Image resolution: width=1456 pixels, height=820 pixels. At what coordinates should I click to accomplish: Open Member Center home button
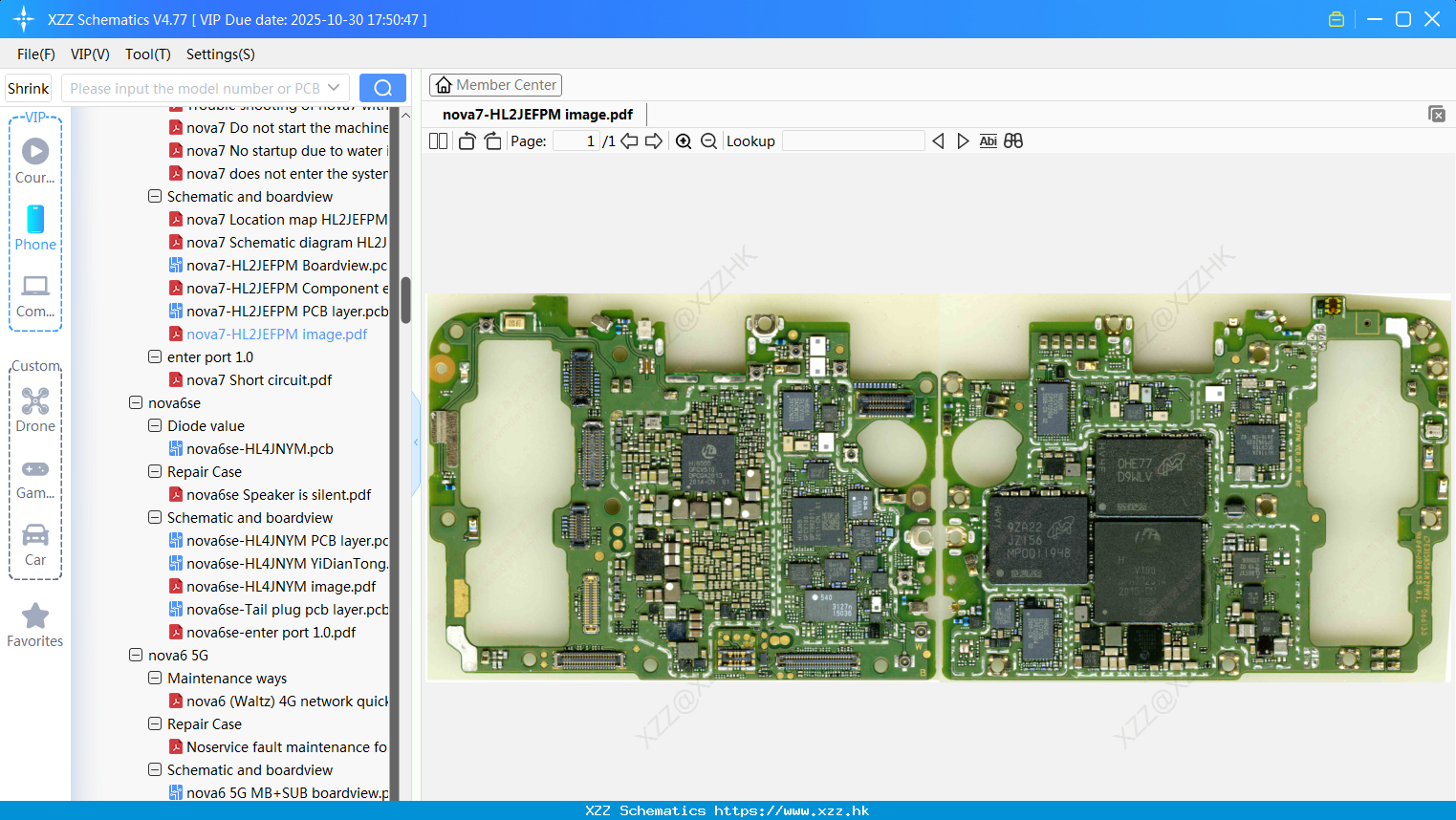[x=495, y=85]
